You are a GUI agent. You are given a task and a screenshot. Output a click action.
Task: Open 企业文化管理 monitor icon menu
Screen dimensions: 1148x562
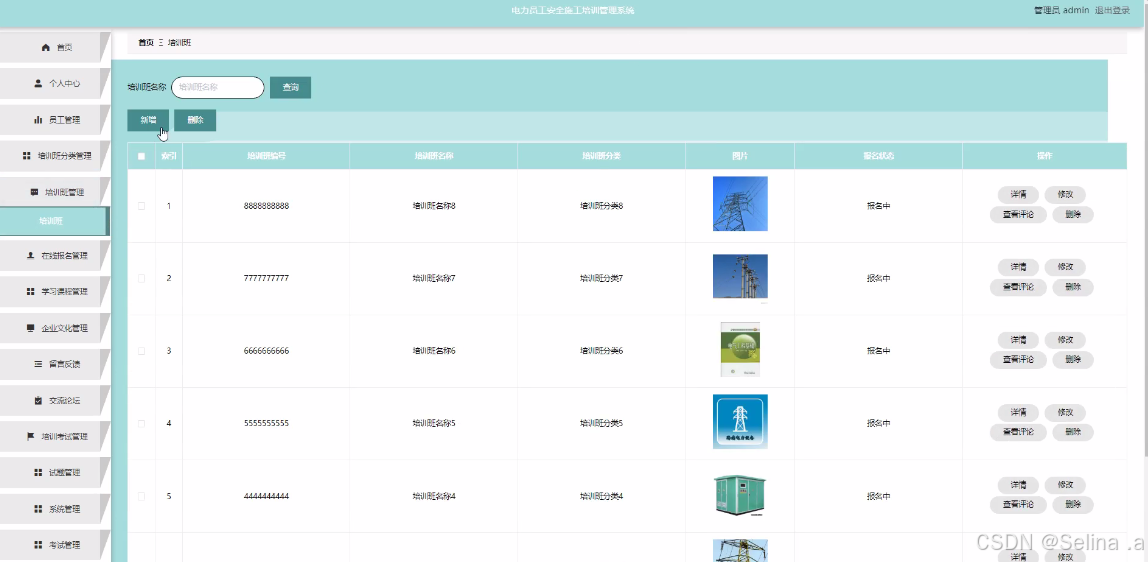[55, 328]
